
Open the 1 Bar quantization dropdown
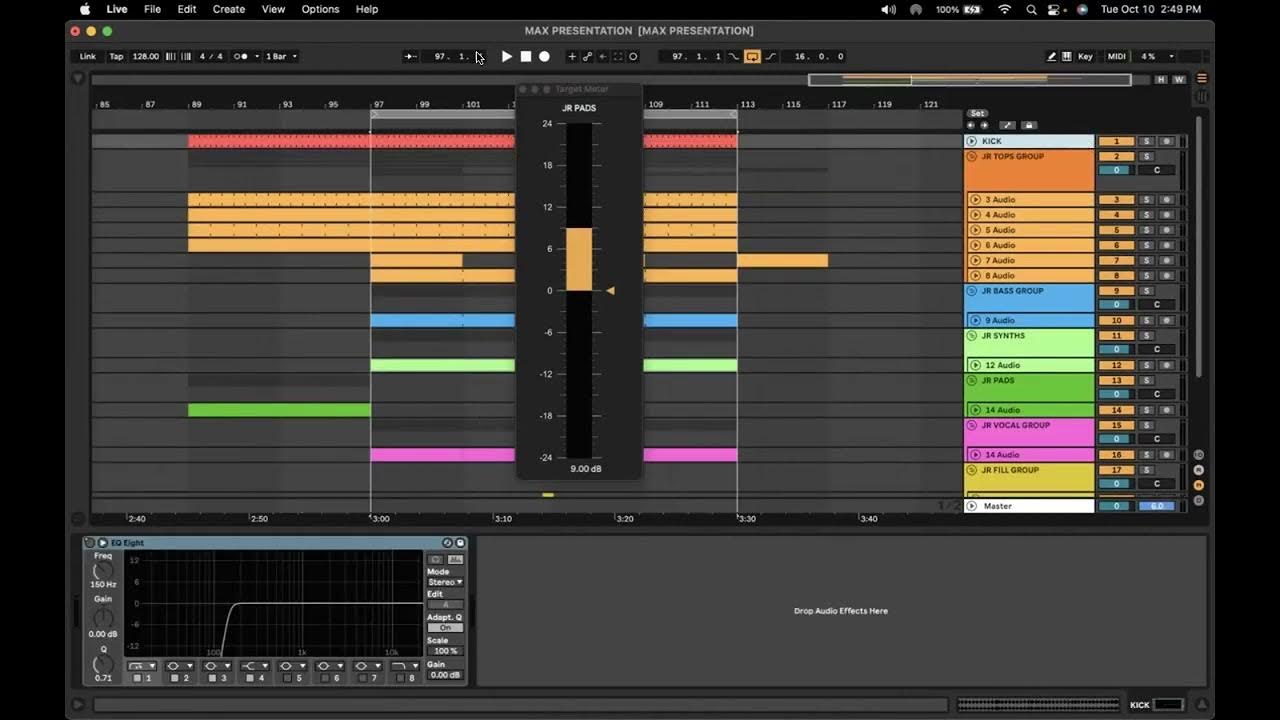point(280,56)
